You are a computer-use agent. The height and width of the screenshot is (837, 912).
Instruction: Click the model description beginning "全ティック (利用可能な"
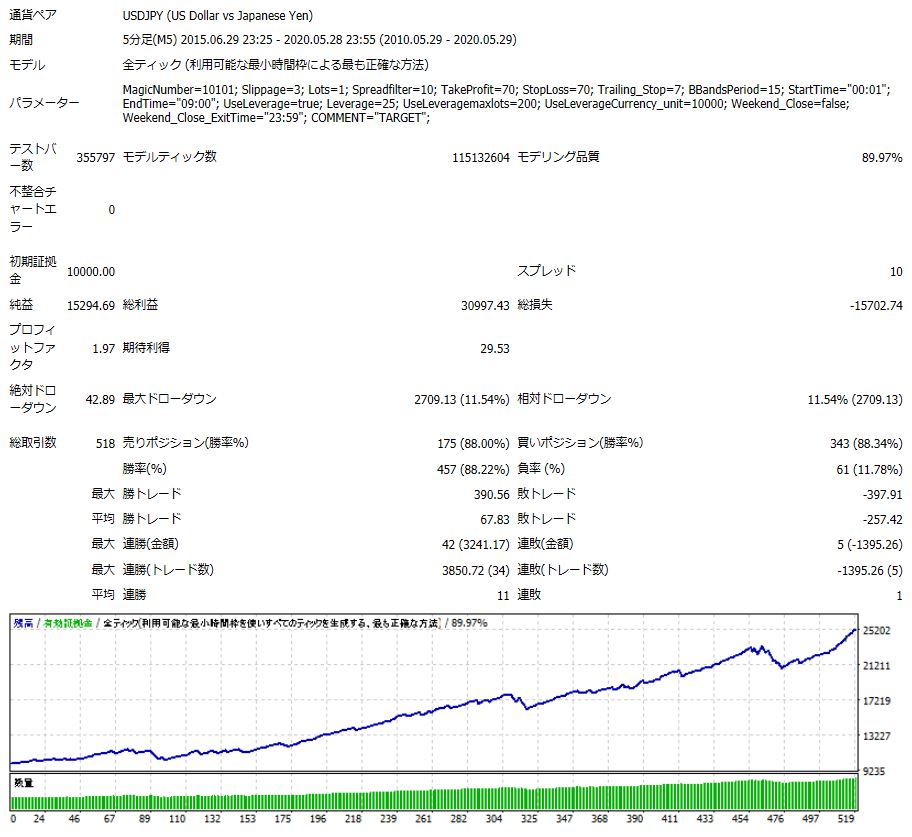point(276,65)
